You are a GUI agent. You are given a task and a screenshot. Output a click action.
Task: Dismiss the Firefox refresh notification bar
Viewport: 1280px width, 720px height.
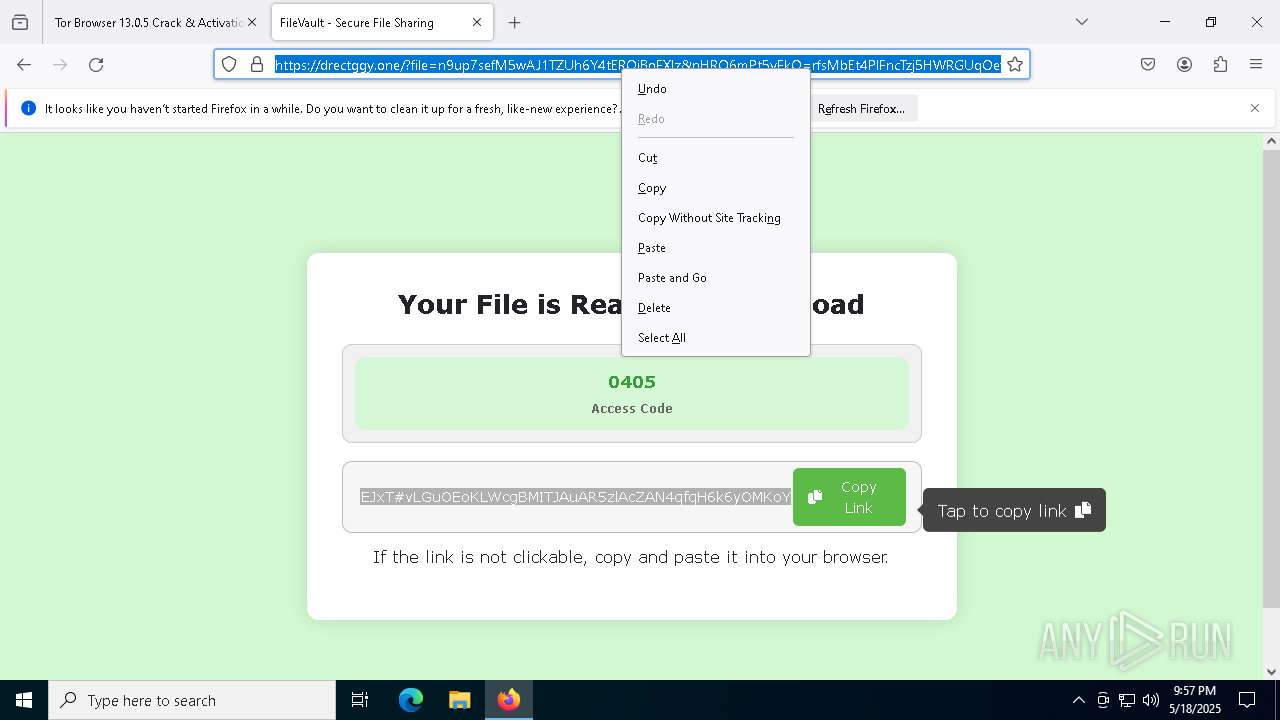[1255, 108]
